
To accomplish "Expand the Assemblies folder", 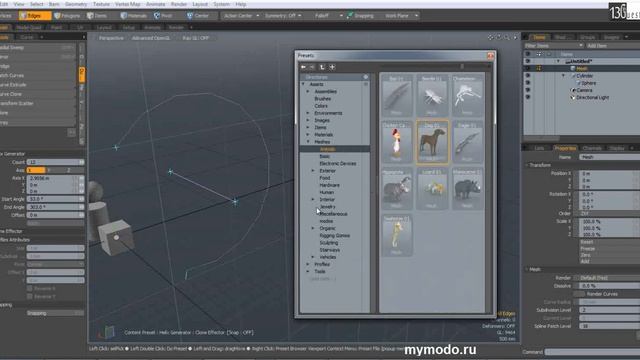I will 308,91.
